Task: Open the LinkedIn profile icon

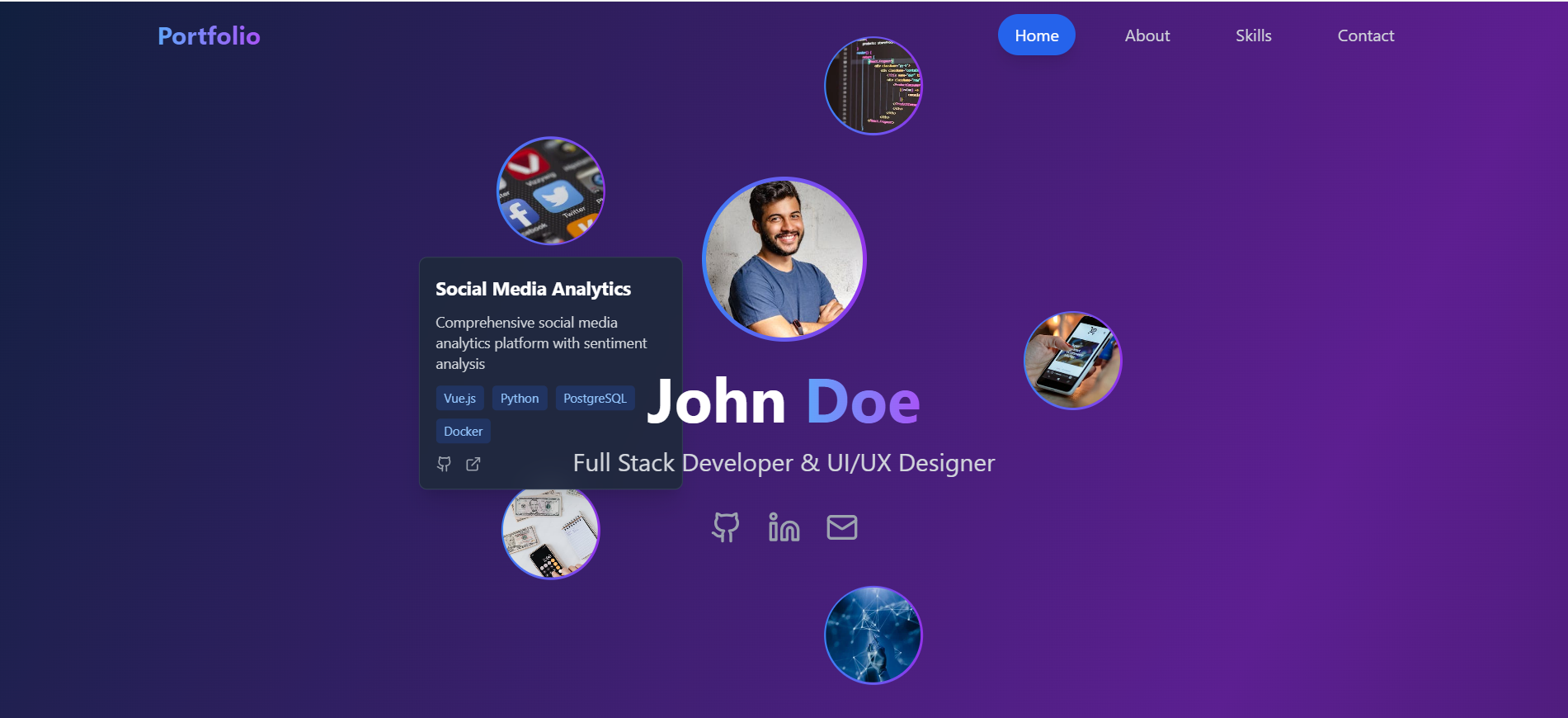Action: (x=784, y=527)
